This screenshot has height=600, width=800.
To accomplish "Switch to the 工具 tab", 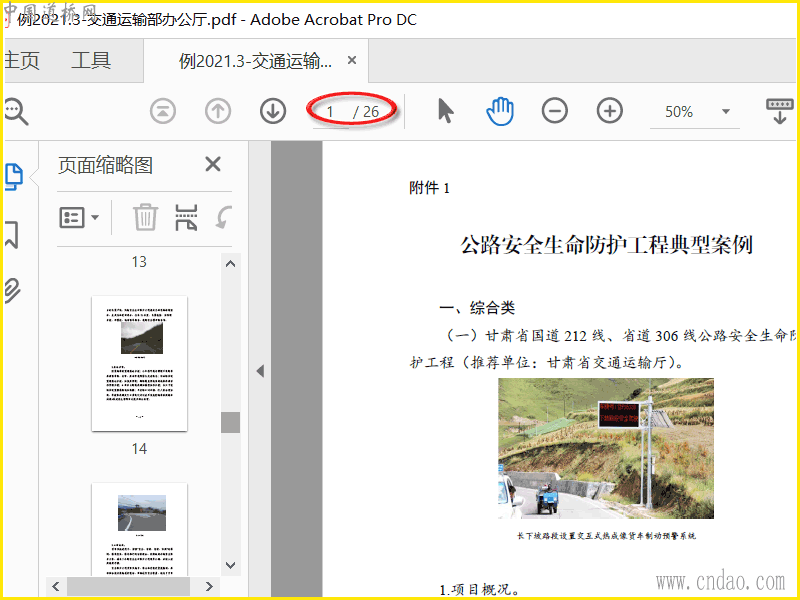I will point(91,60).
